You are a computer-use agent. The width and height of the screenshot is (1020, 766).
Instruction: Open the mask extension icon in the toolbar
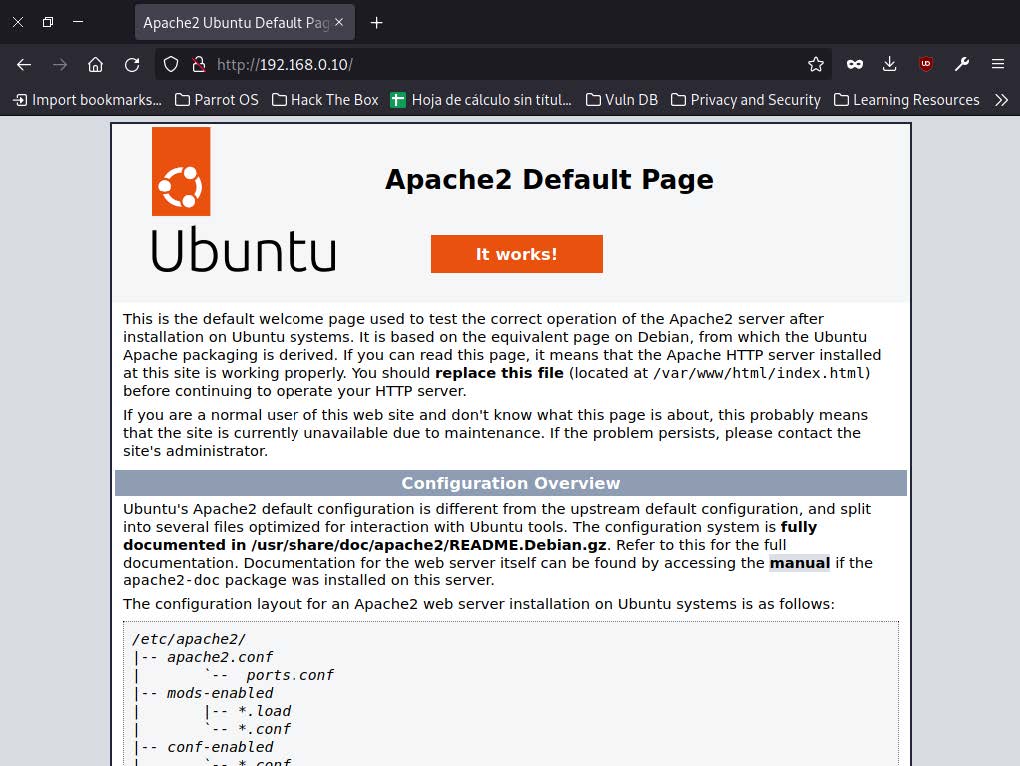pyautogui.click(x=855, y=64)
